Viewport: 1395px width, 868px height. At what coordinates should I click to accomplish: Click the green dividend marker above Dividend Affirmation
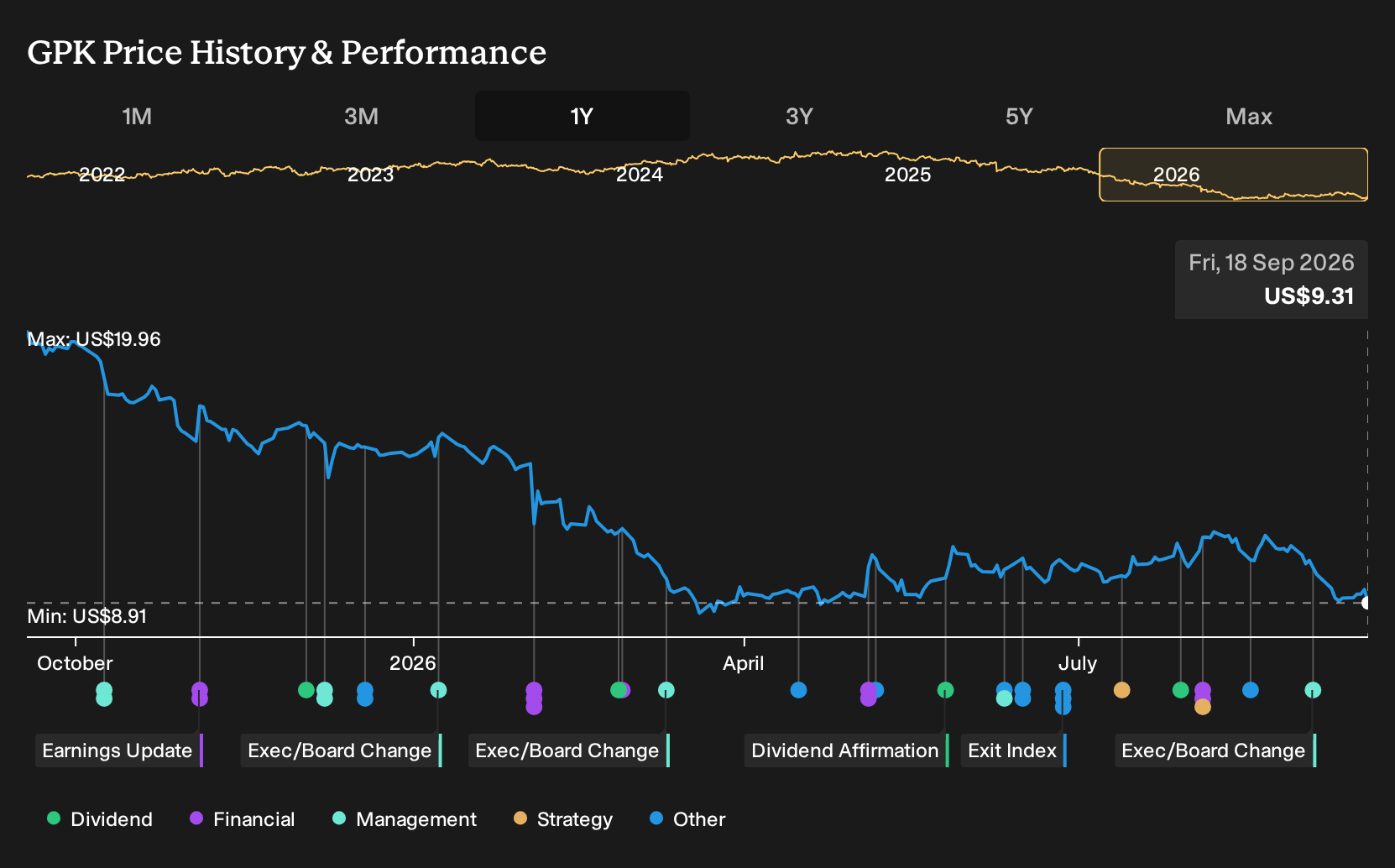click(945, 690)
